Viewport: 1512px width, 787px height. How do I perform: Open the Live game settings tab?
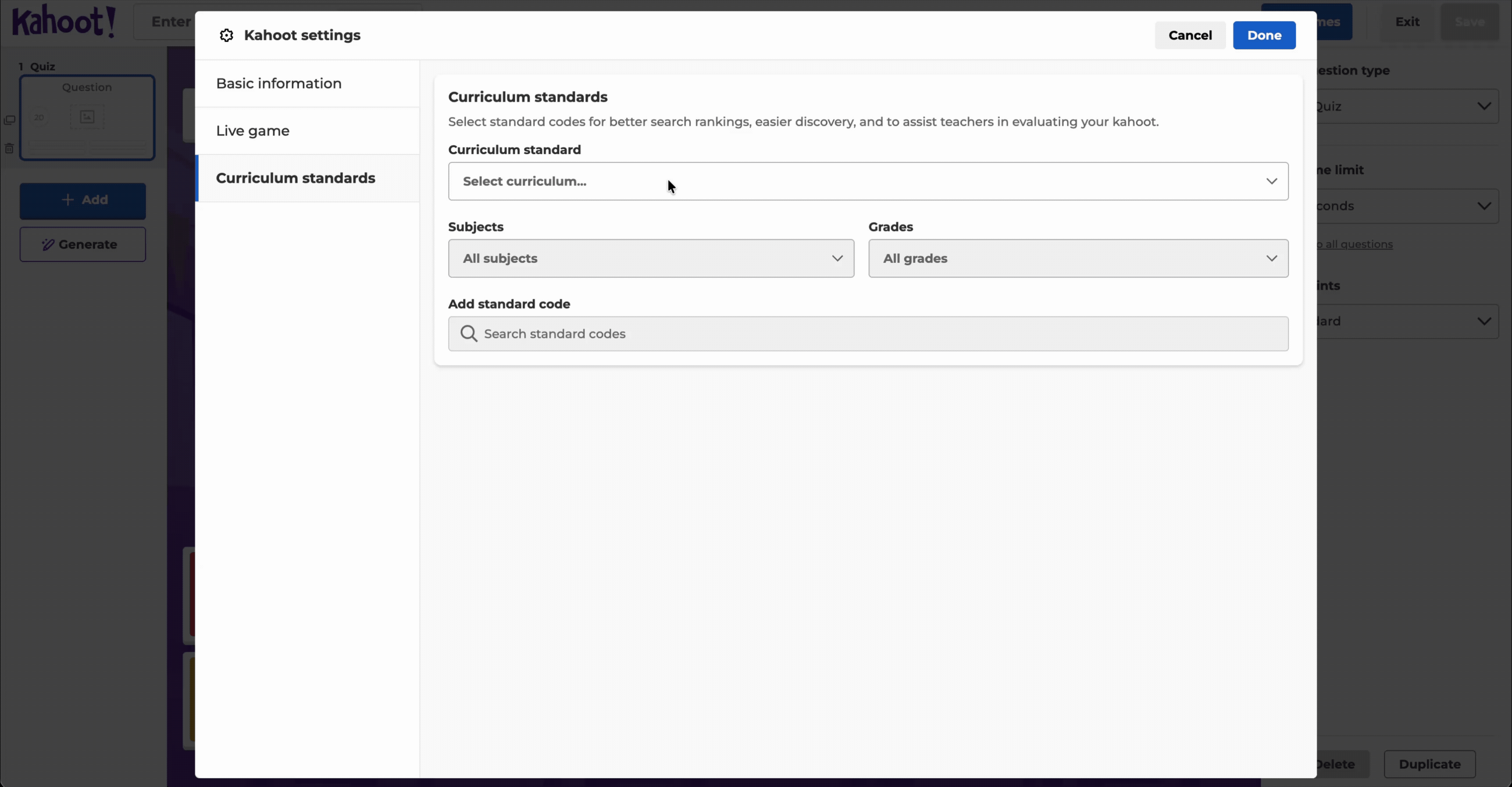pyautogui.click(x=253, y=130)
